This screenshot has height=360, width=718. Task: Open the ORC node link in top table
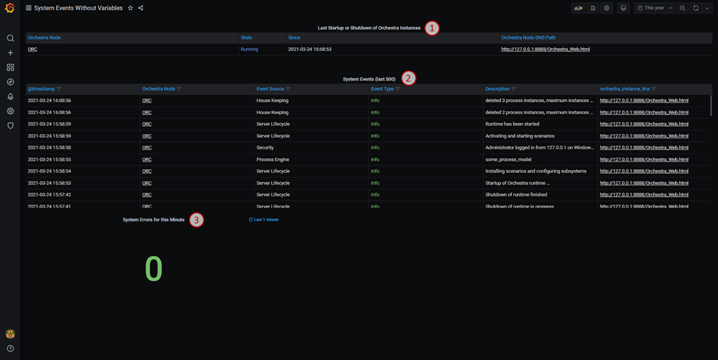point(32,49)
